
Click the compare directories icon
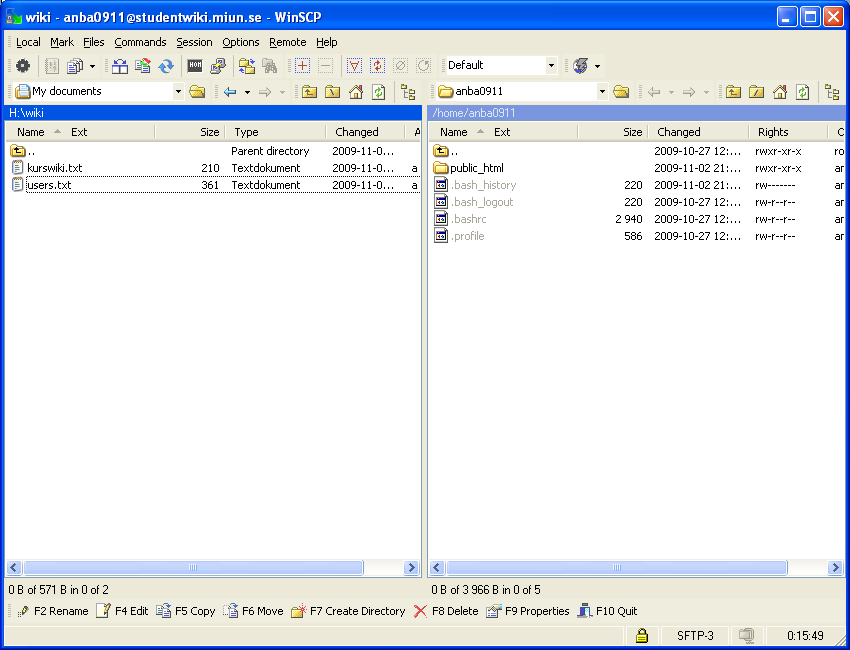(x=119, y=66)
